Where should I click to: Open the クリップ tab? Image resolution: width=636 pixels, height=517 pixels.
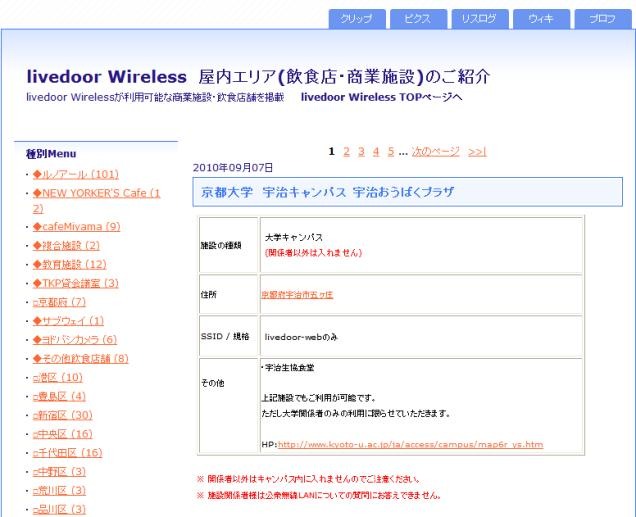click(x=357, y=19)
